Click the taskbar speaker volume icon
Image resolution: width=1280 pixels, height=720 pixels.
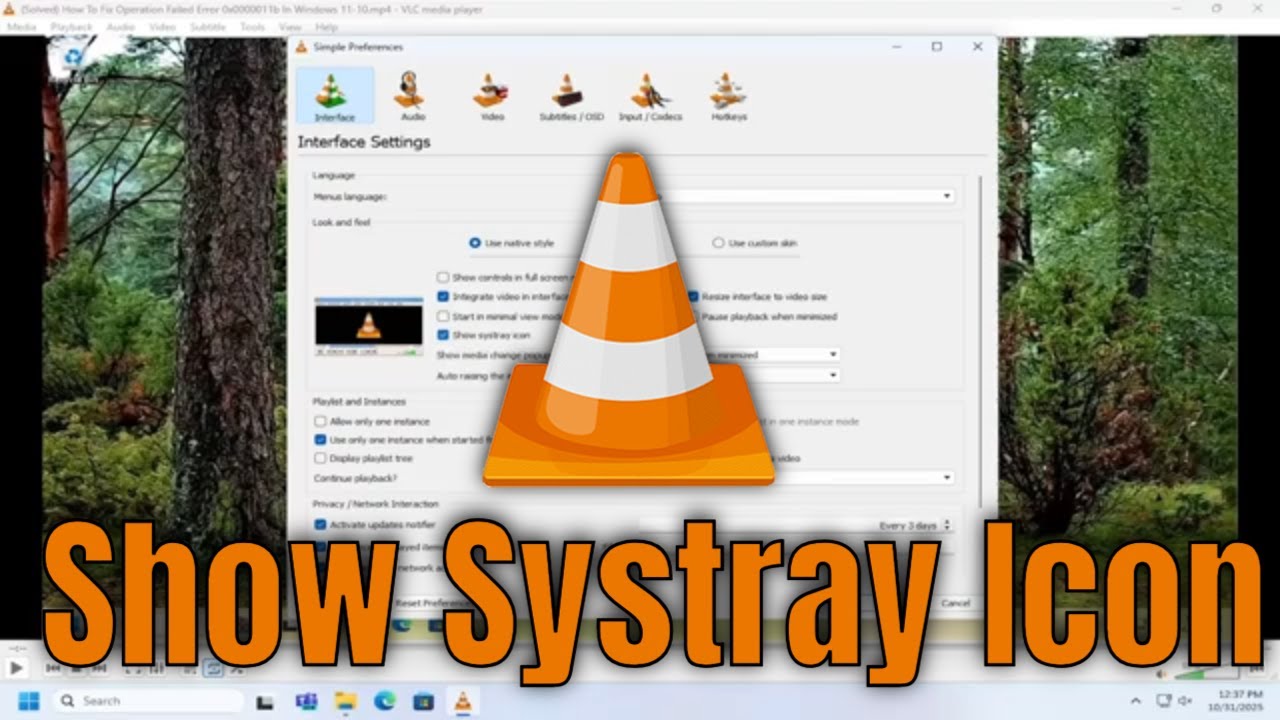1185,700
